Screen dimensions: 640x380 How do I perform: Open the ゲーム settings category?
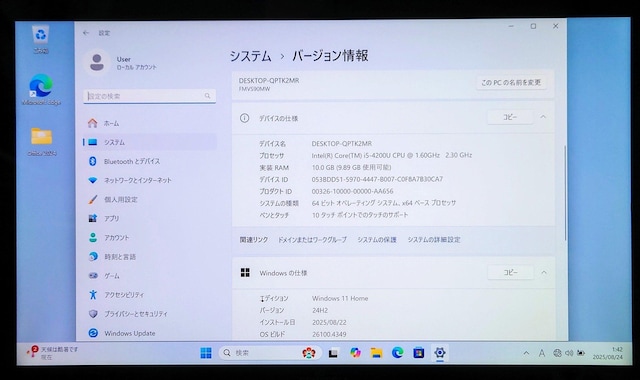click(149, 276)
